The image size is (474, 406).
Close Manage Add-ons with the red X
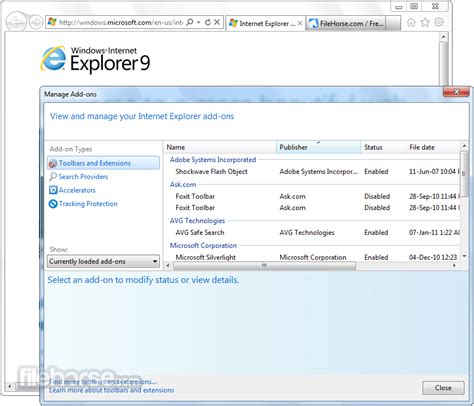click(x=456, y=92)
